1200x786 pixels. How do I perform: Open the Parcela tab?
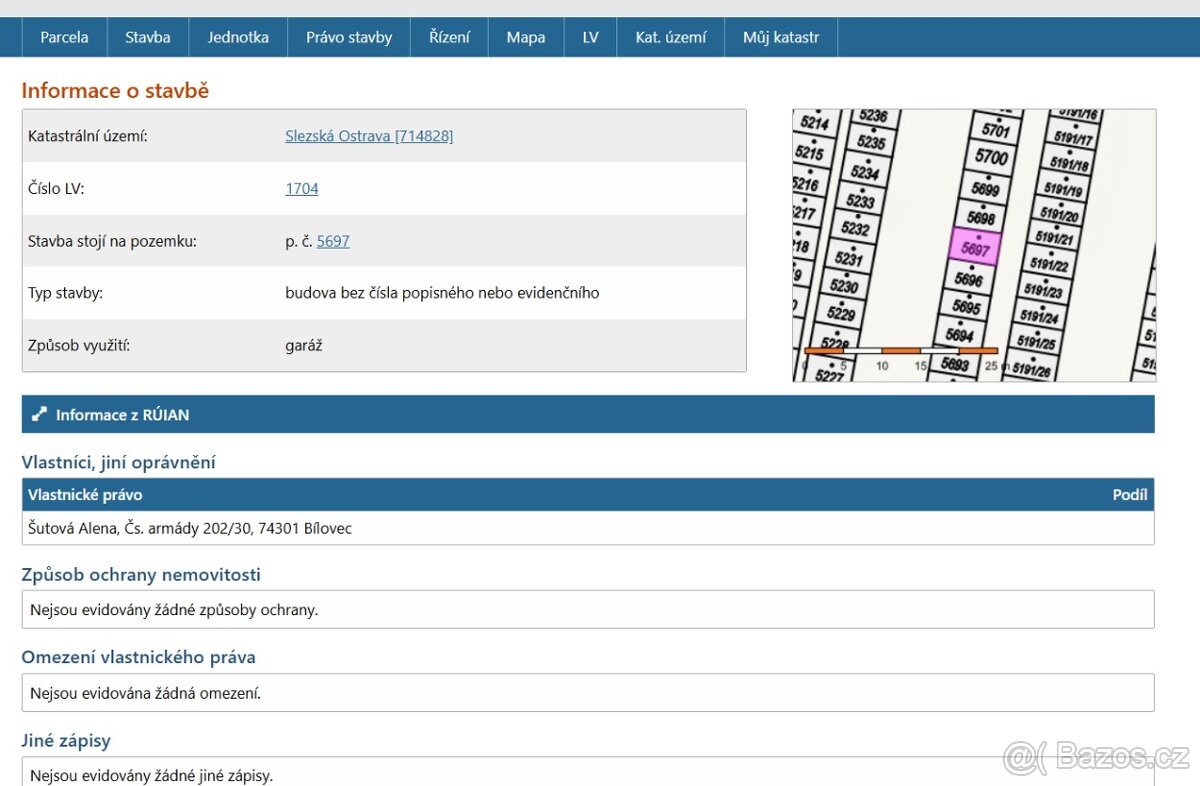[63, 36]
